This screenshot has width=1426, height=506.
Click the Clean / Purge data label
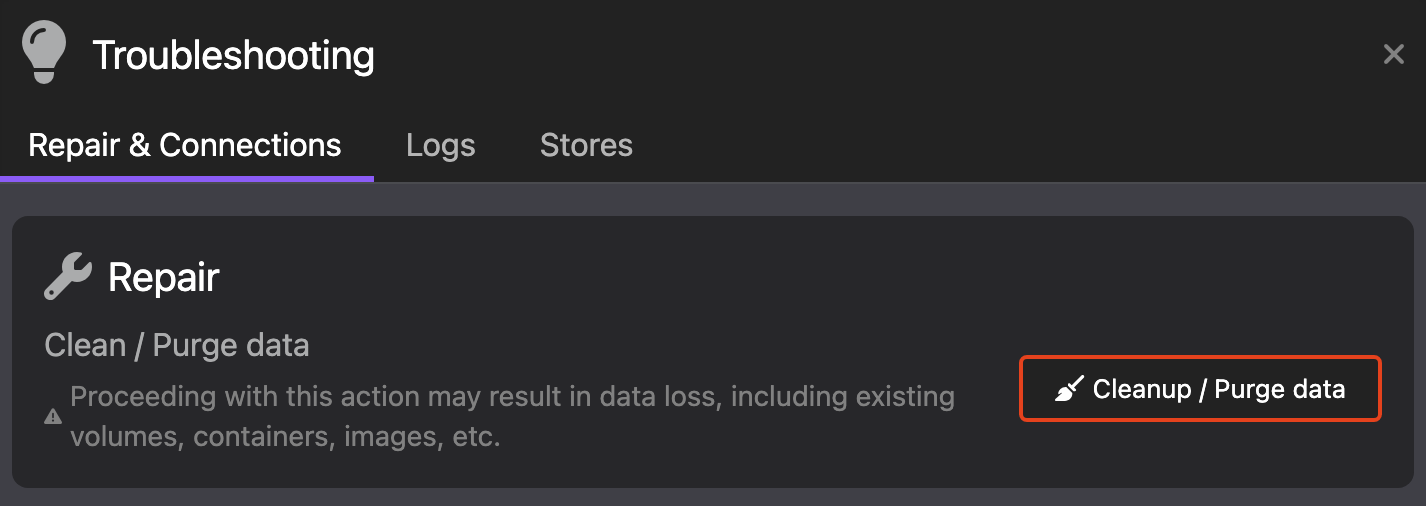pos(177,346)
